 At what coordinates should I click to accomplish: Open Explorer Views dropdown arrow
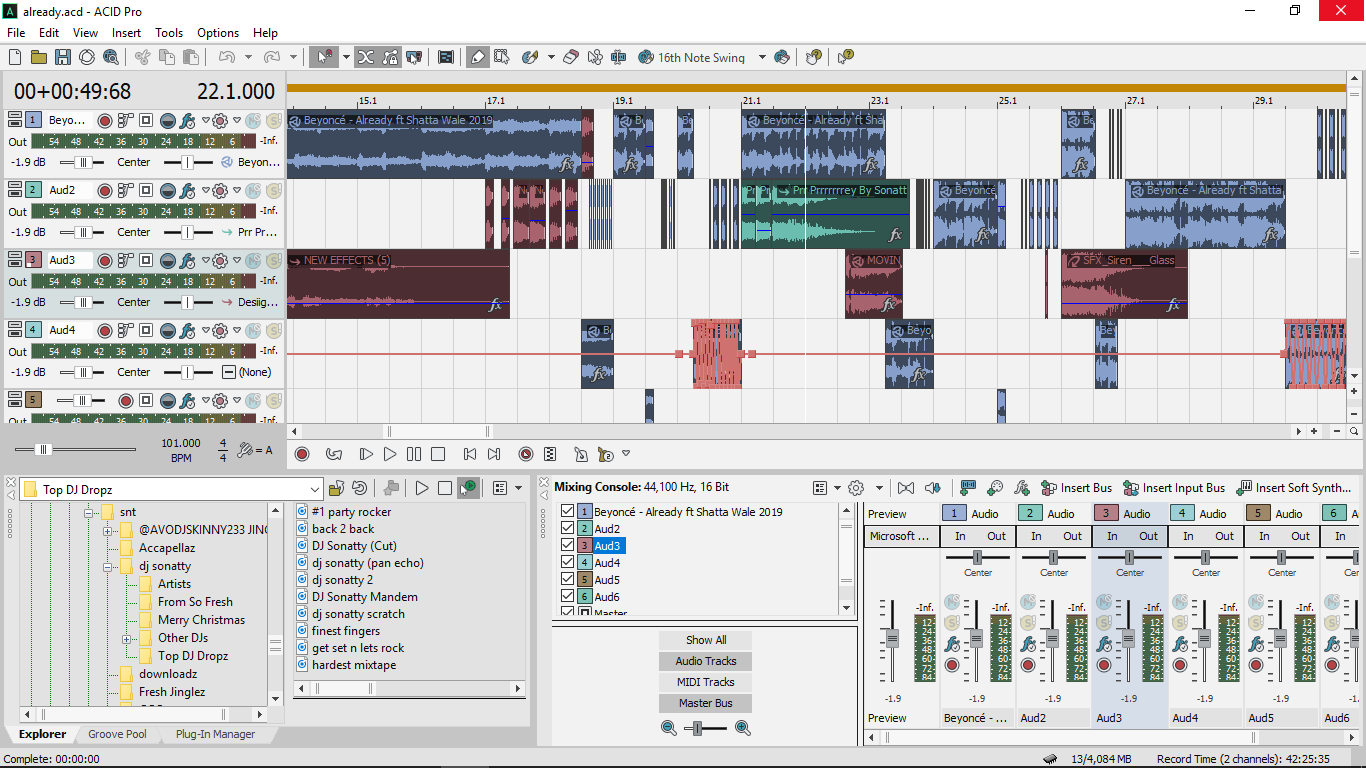518,488
